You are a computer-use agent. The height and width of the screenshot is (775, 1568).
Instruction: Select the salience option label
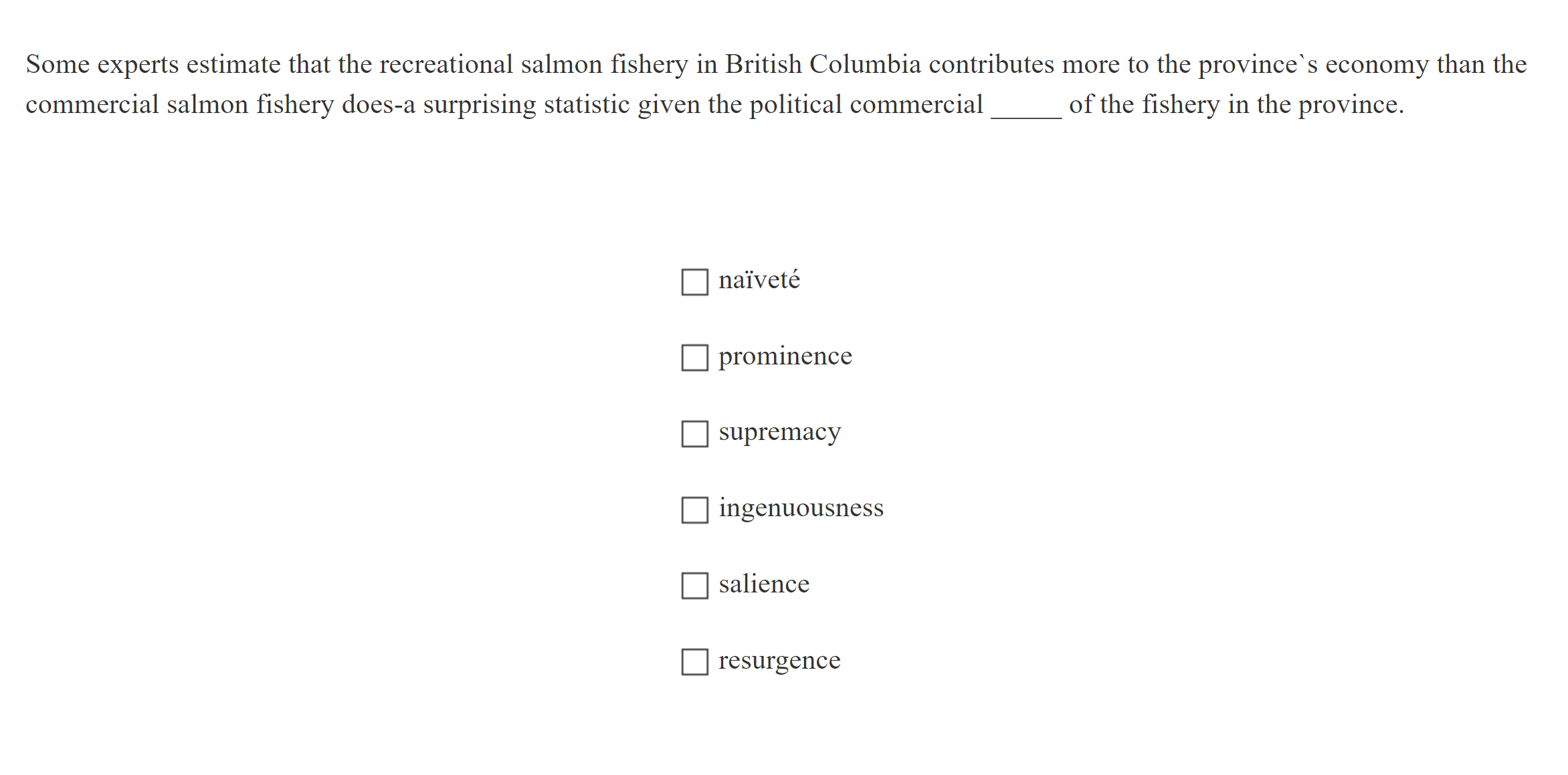click(765, 584)
